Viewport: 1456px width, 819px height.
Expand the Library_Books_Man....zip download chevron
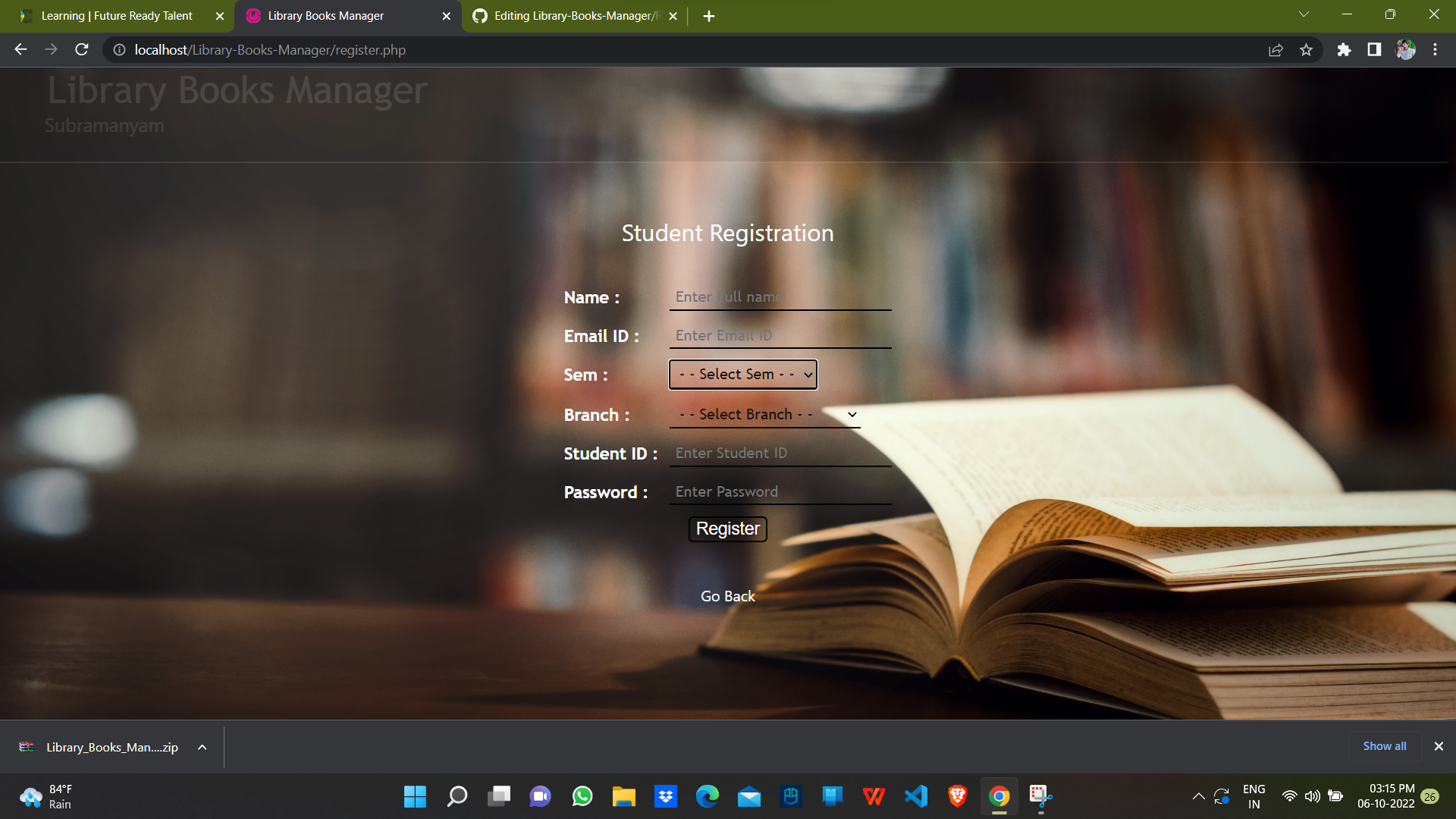[x=201, y=747]
